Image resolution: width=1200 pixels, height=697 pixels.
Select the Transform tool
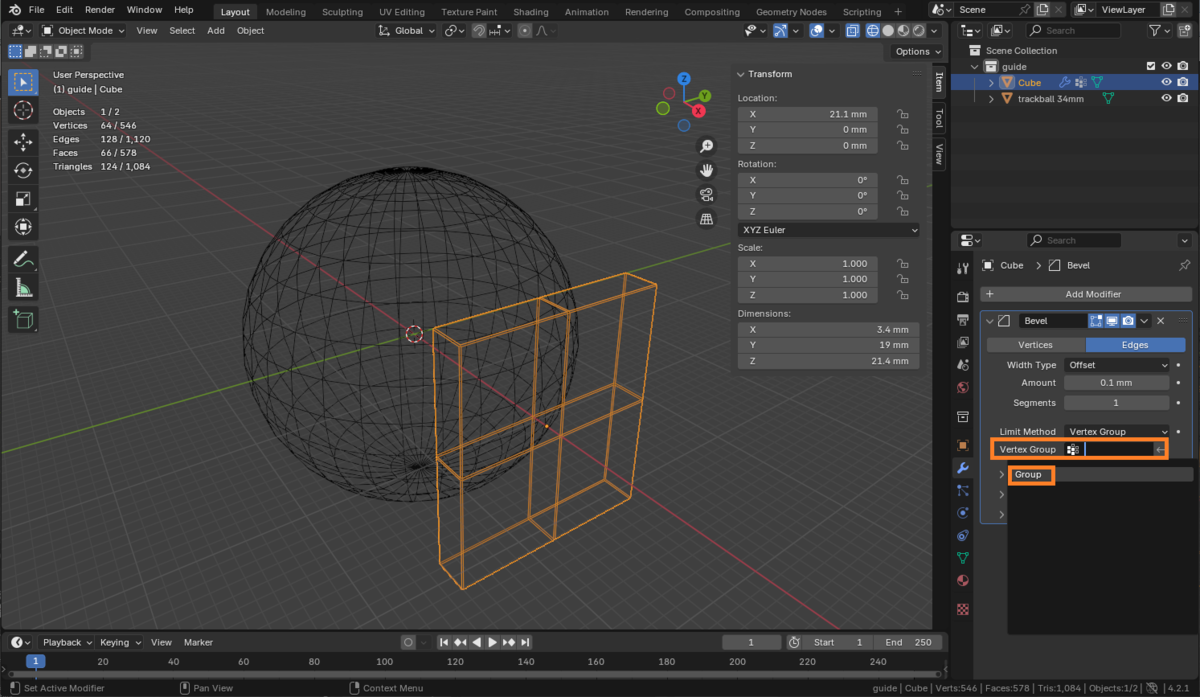click(x=23, y=227)
